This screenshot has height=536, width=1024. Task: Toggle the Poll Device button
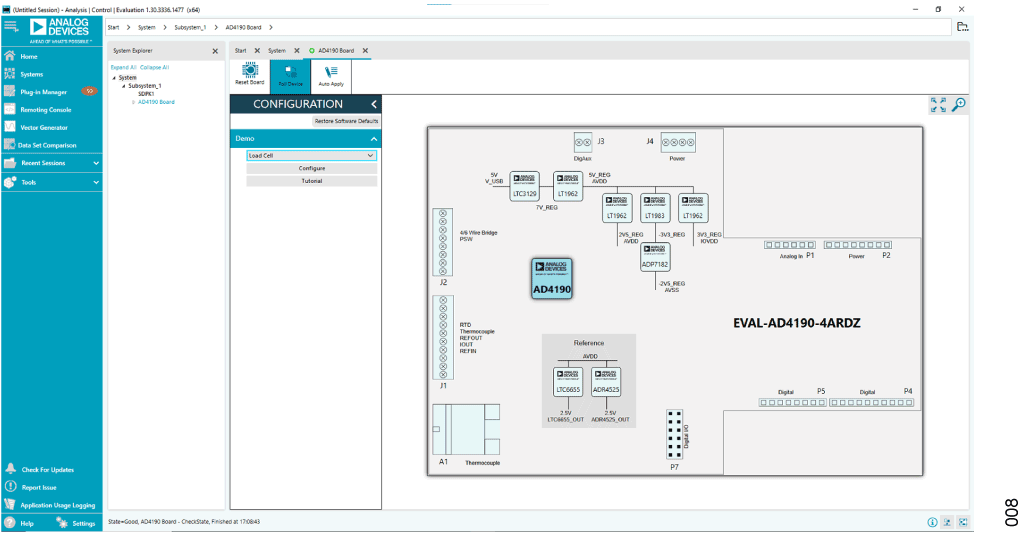289,75
